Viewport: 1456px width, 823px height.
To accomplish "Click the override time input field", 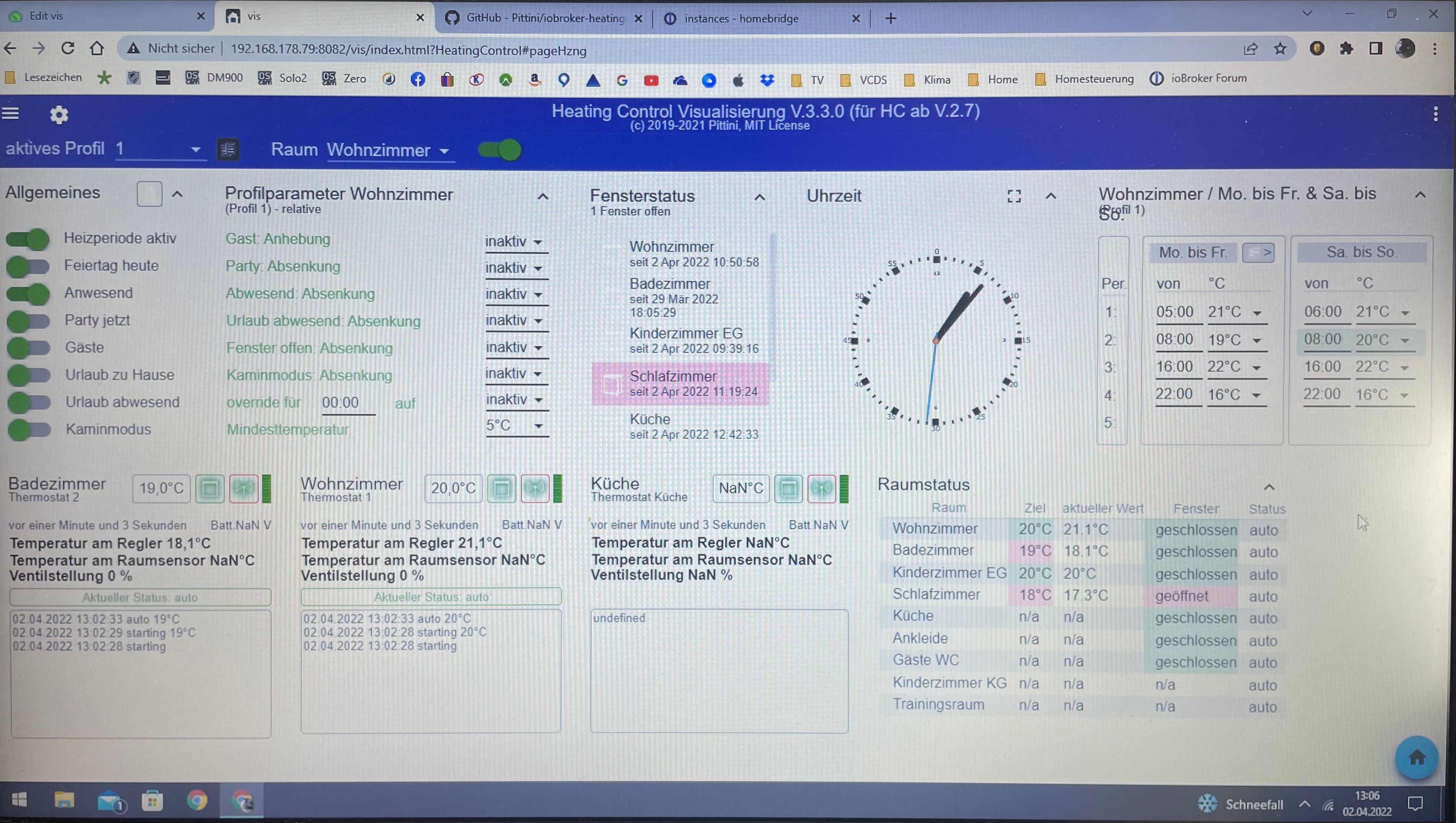I will [348, 403].
